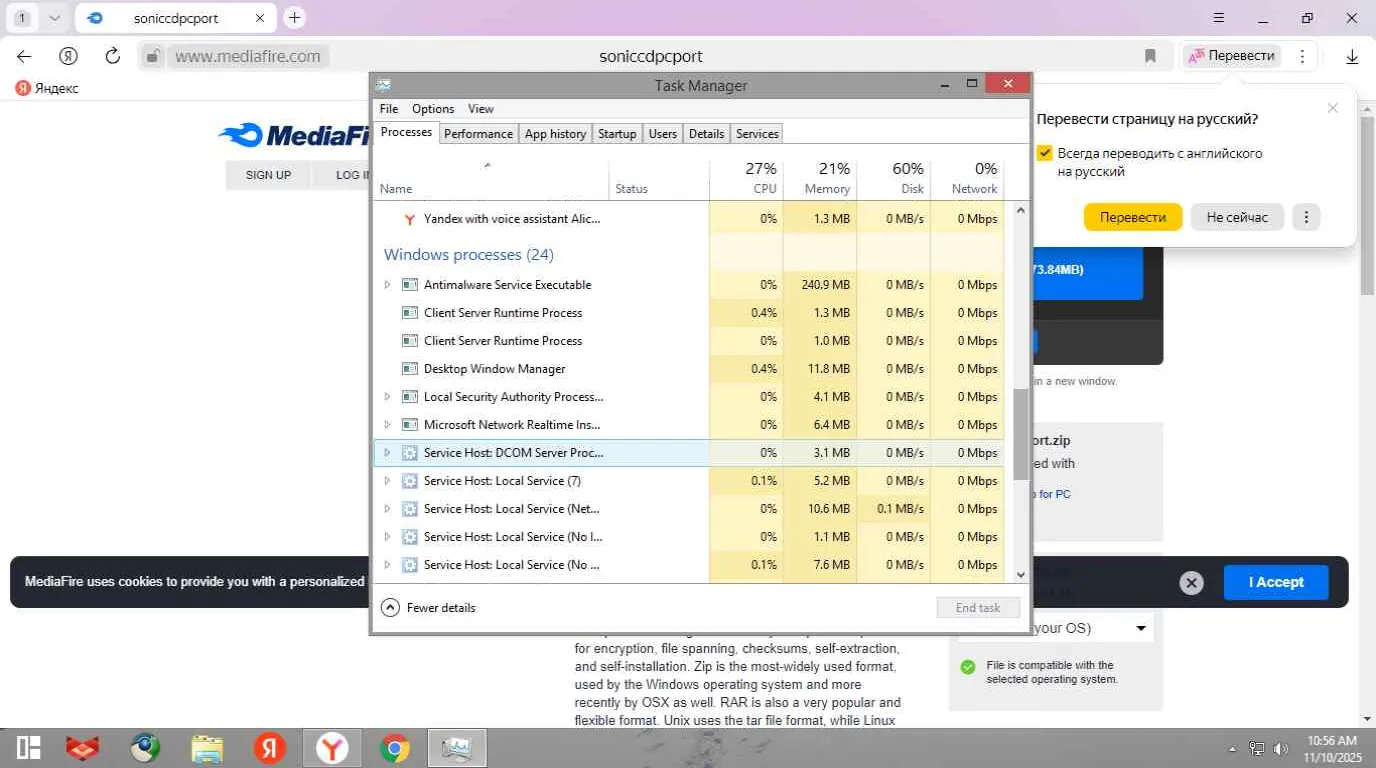Open the Yandex browser hamburger menu
Image resolution: width=1376 pixels, height=768 pixels.
click(x=1218, y=18)
